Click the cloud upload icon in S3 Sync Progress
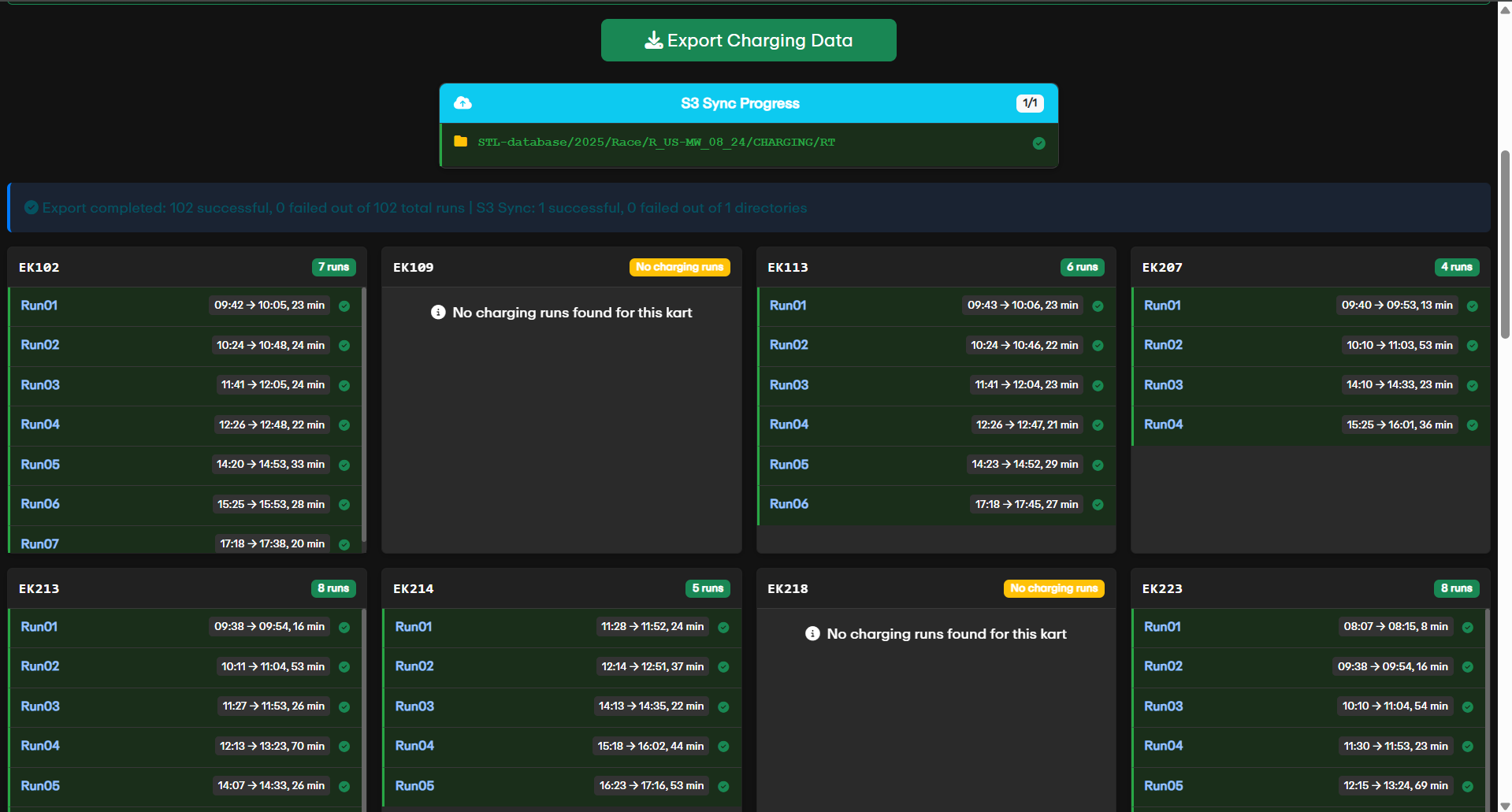Image resolution: width=1512 pixels, height=812 pixels. point(463,103)
